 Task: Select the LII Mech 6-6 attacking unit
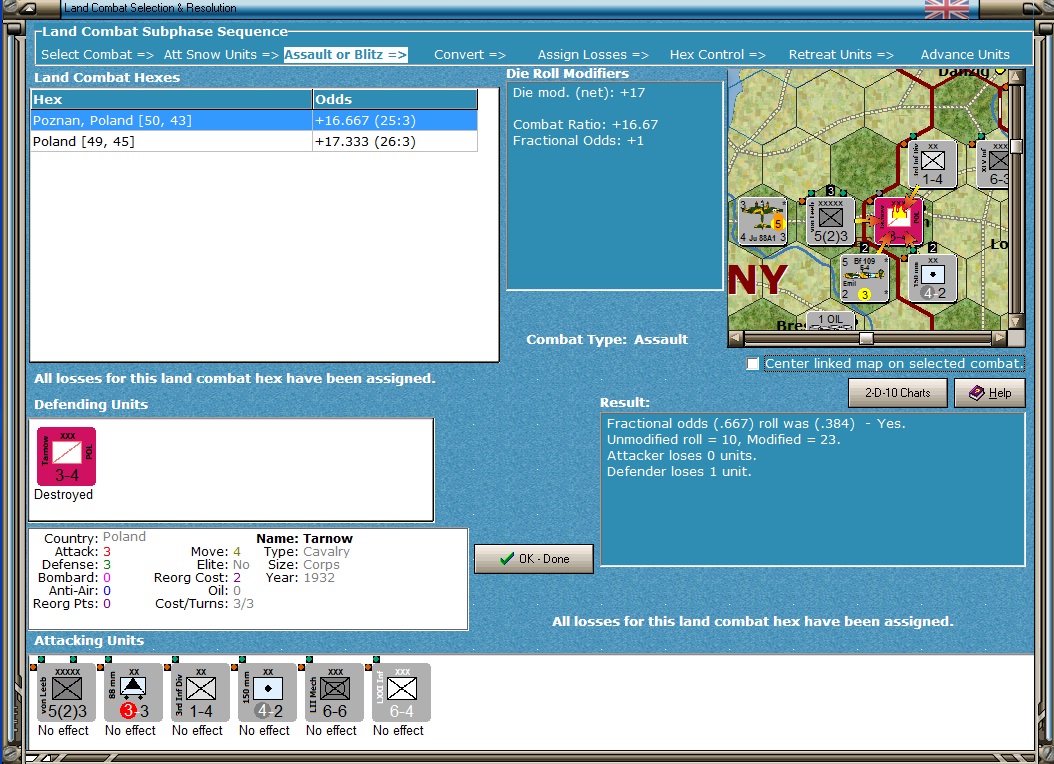(334, 693)
